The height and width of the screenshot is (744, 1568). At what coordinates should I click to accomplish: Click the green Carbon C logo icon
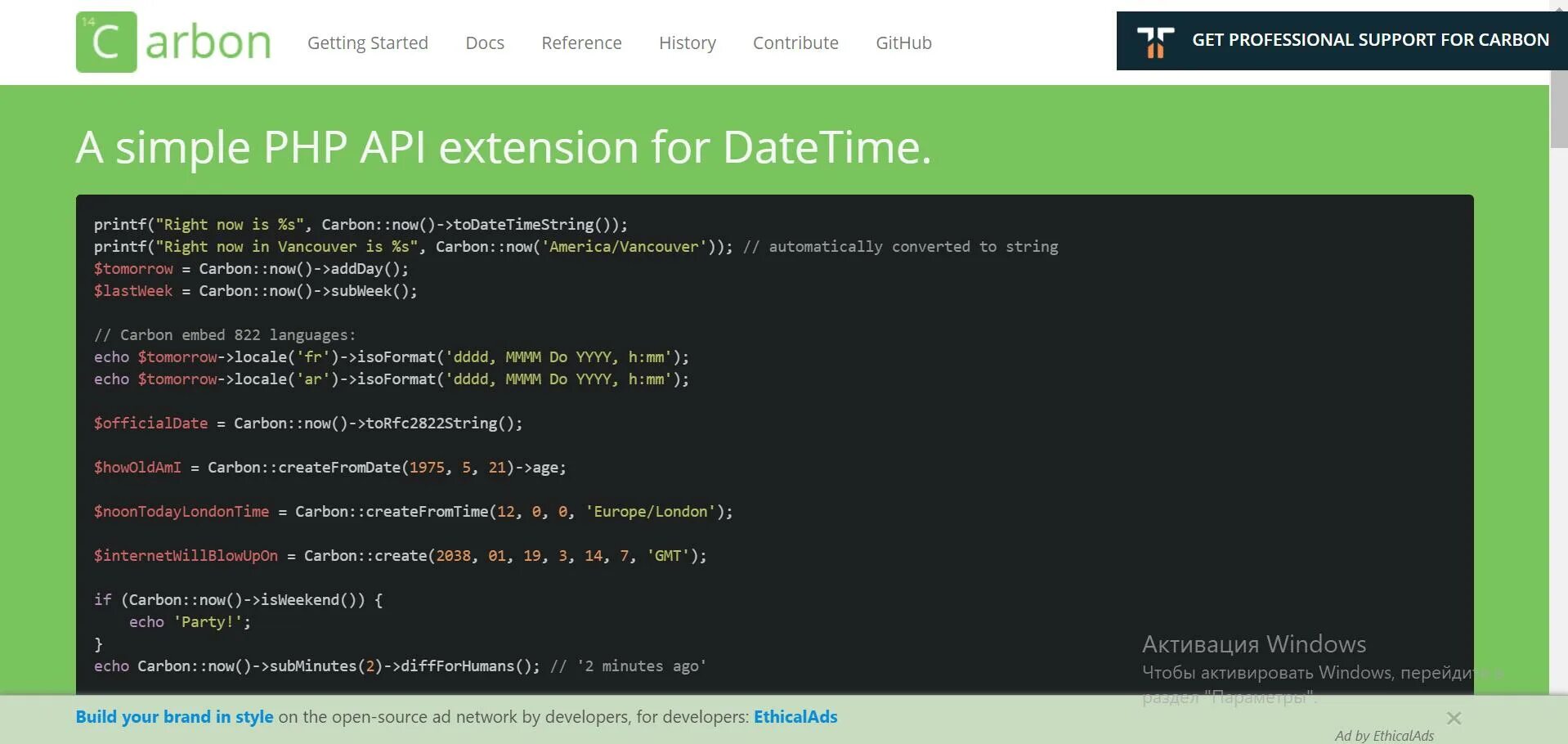coord(106,42)
